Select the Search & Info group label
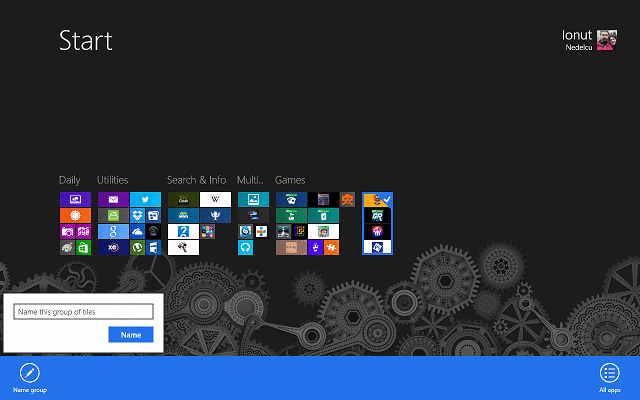Image resolution: width=640 pixels, height=400 pixels. point(196,180)
